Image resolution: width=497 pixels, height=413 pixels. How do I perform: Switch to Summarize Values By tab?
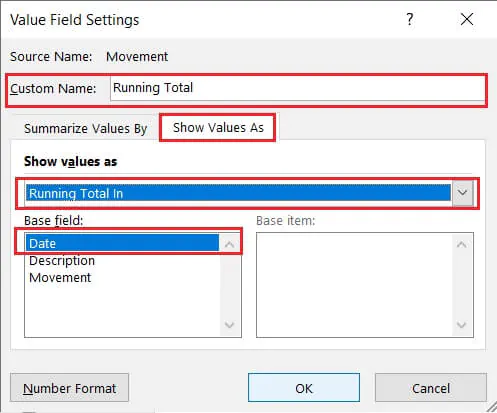pyautogui.click(x=85, y=128)
